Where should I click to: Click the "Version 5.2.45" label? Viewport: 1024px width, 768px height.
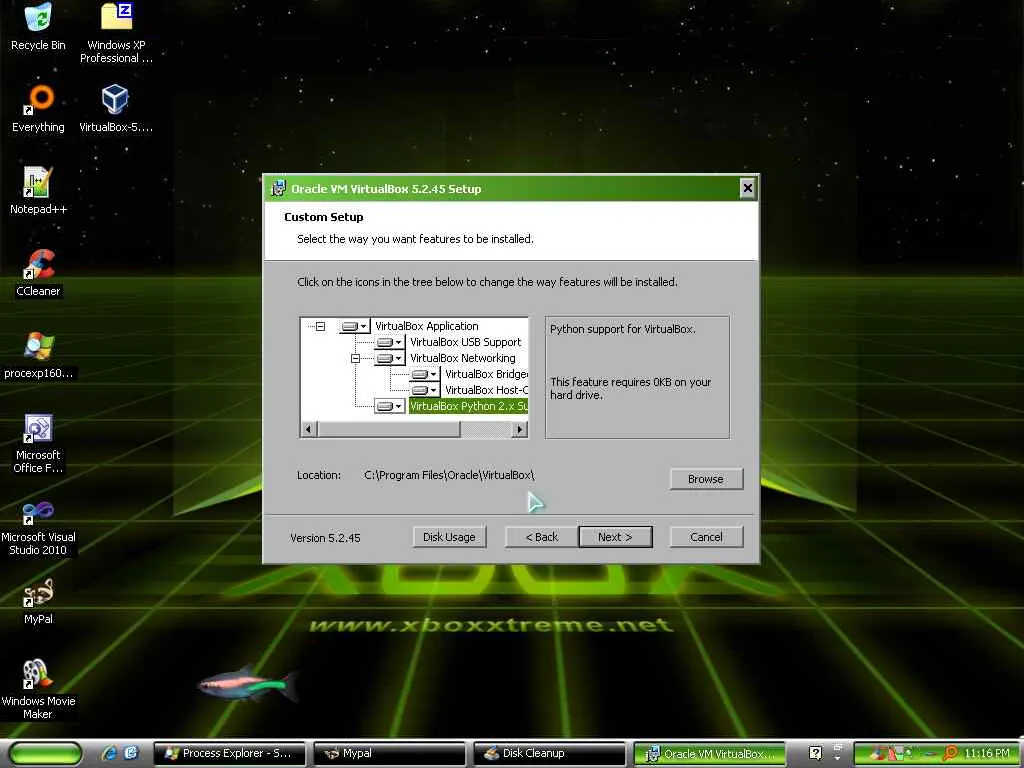pyautogui.click(x=325, y=537)
